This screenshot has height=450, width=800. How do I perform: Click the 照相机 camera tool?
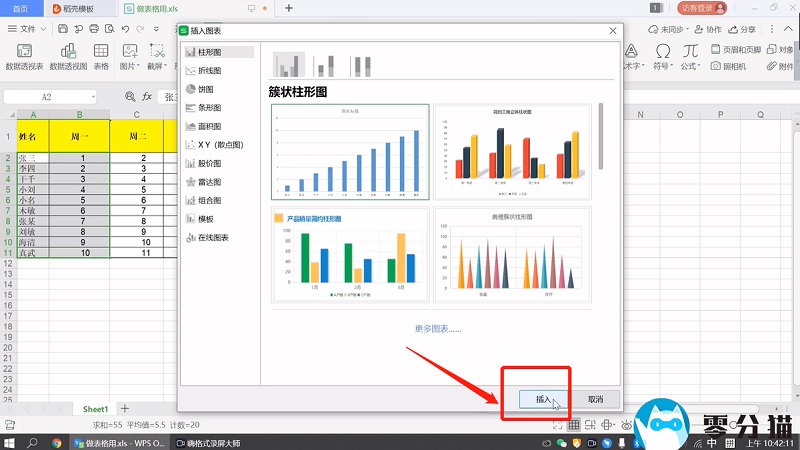[x=729, y=66]
